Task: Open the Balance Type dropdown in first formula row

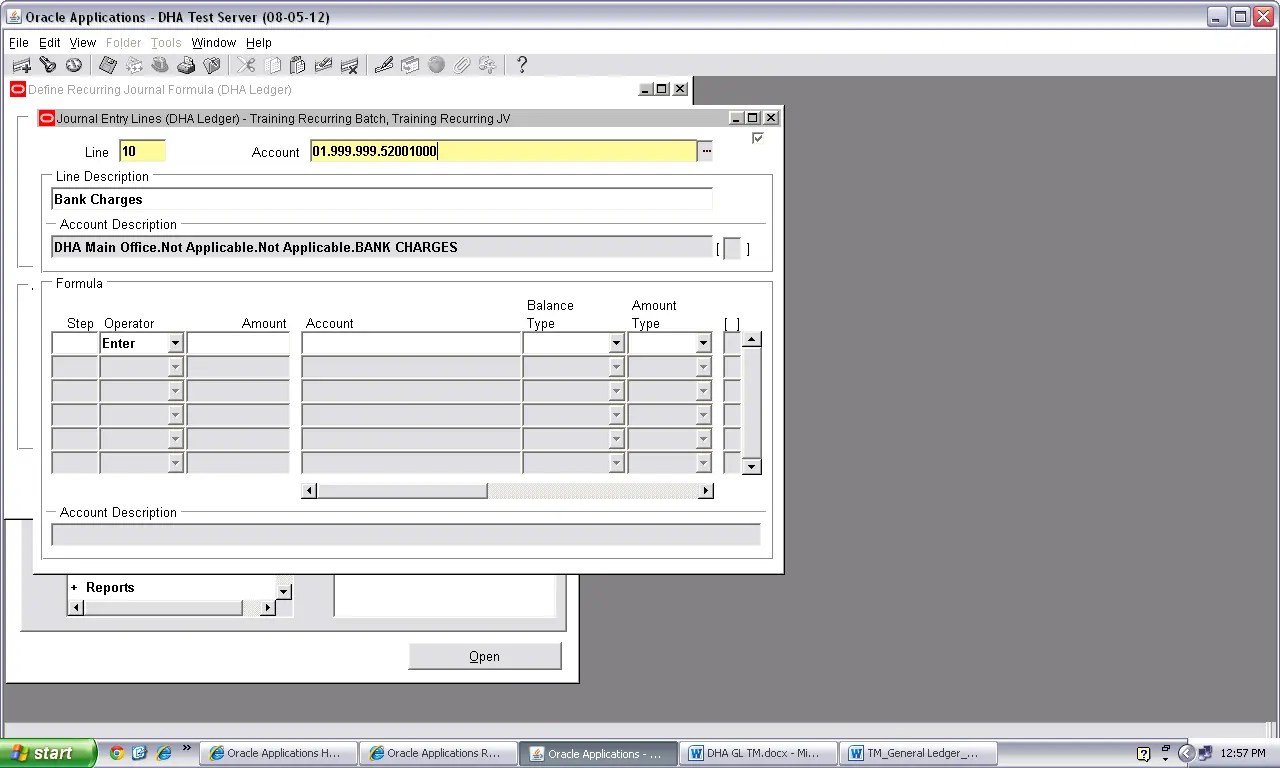Action: click(x=618, y=343)
